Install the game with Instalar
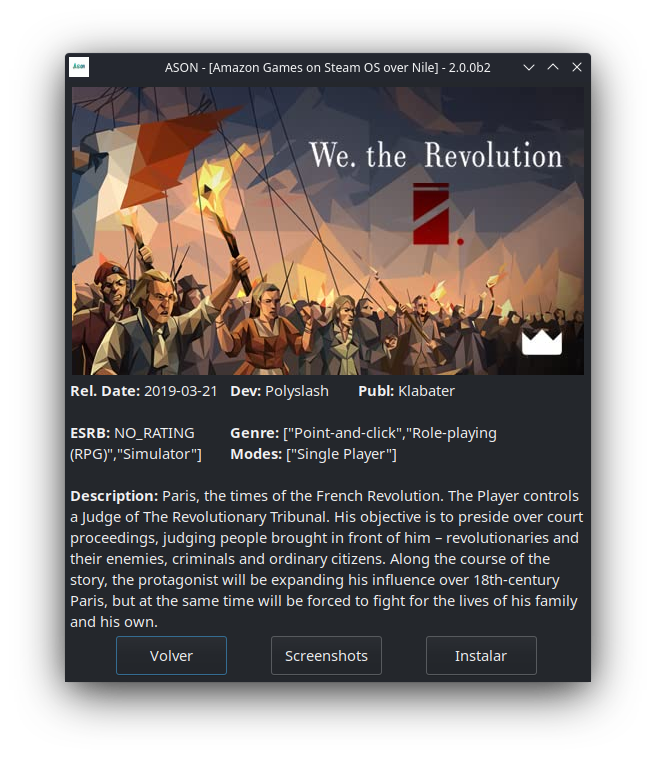Screen dimensions: 656x759 pyautogui.click(x=481, y=655)
